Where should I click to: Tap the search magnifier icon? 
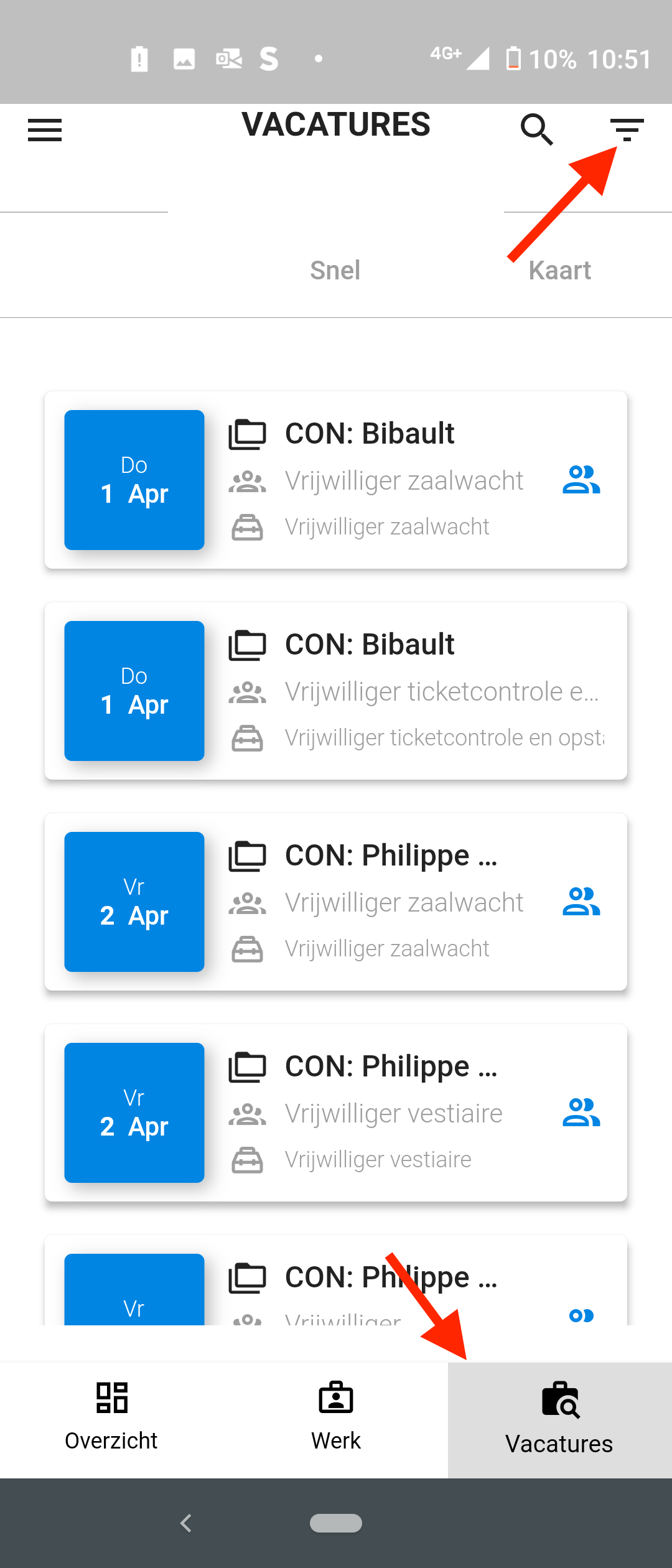click(537, 129)
